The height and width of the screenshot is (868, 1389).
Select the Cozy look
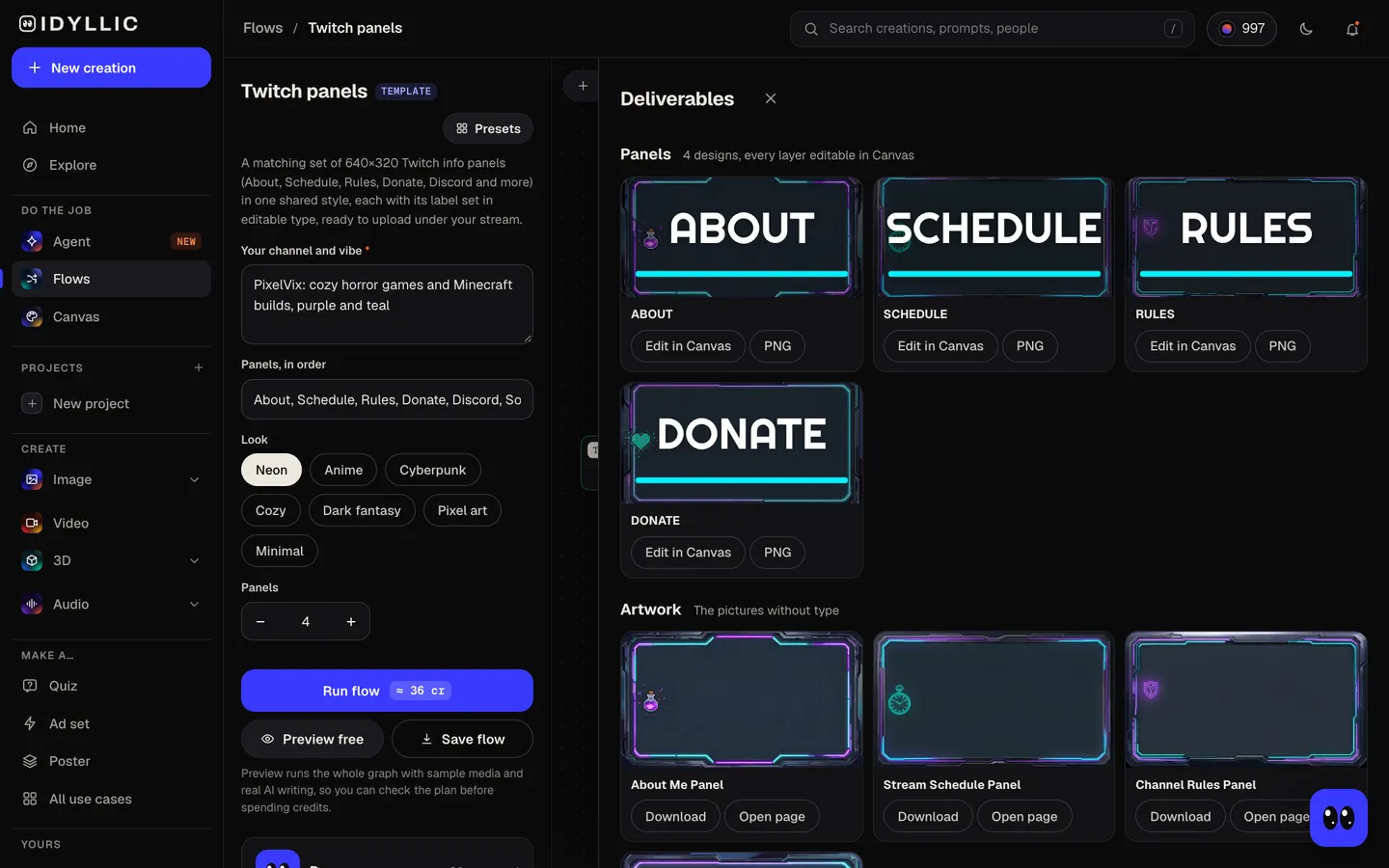[x=271, y=510]
